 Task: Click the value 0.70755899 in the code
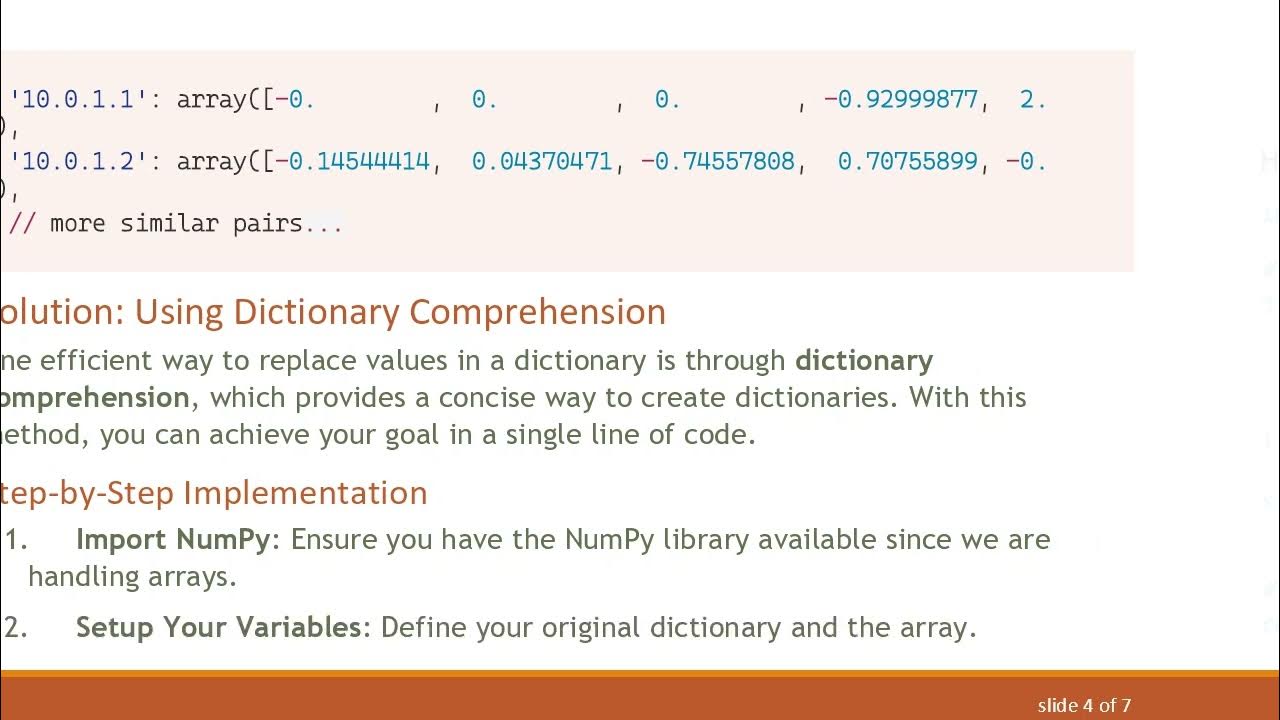pyautogui.click(x=907, y=162)
